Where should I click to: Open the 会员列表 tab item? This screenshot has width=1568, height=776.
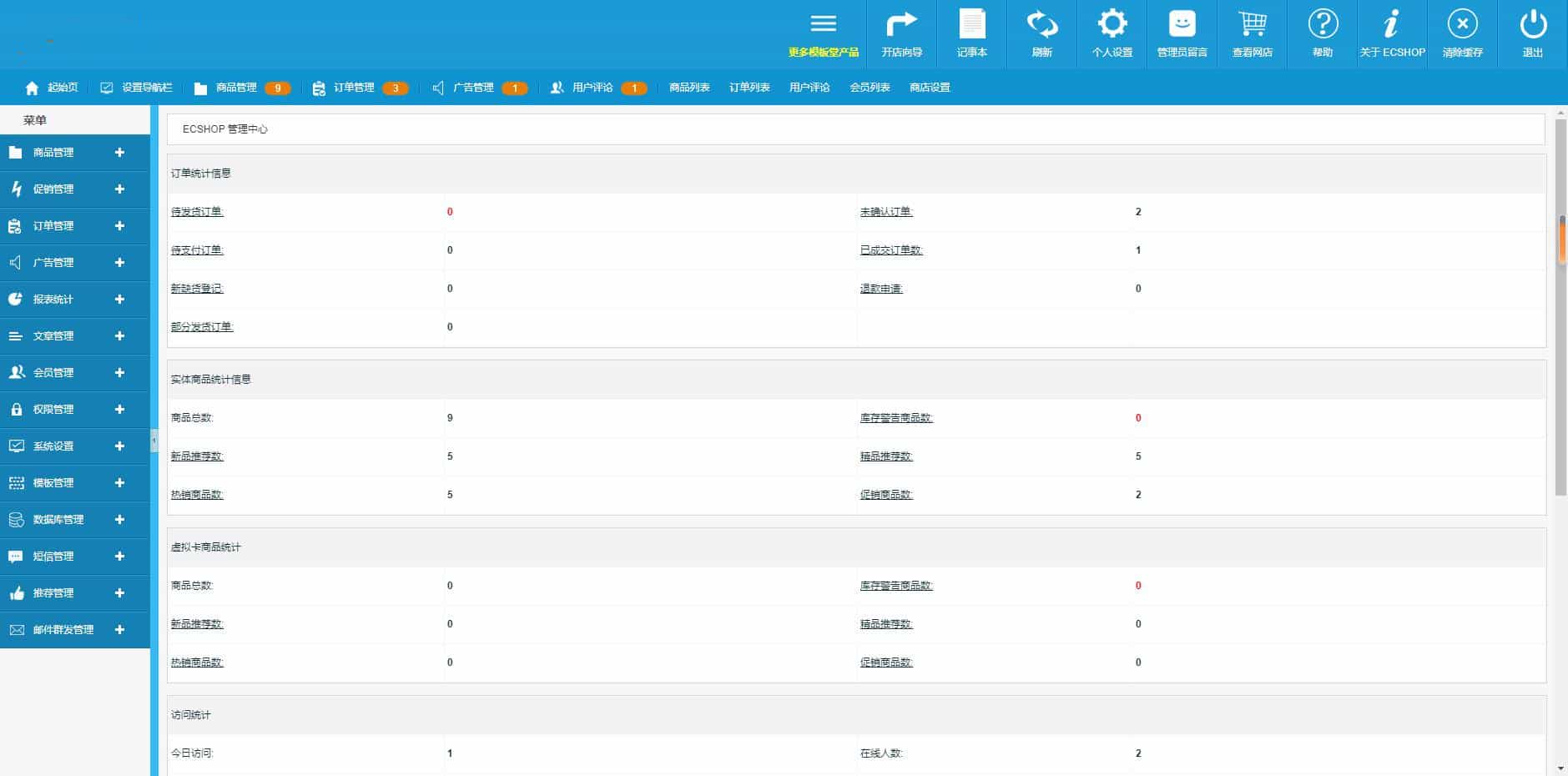coord(870,87)
